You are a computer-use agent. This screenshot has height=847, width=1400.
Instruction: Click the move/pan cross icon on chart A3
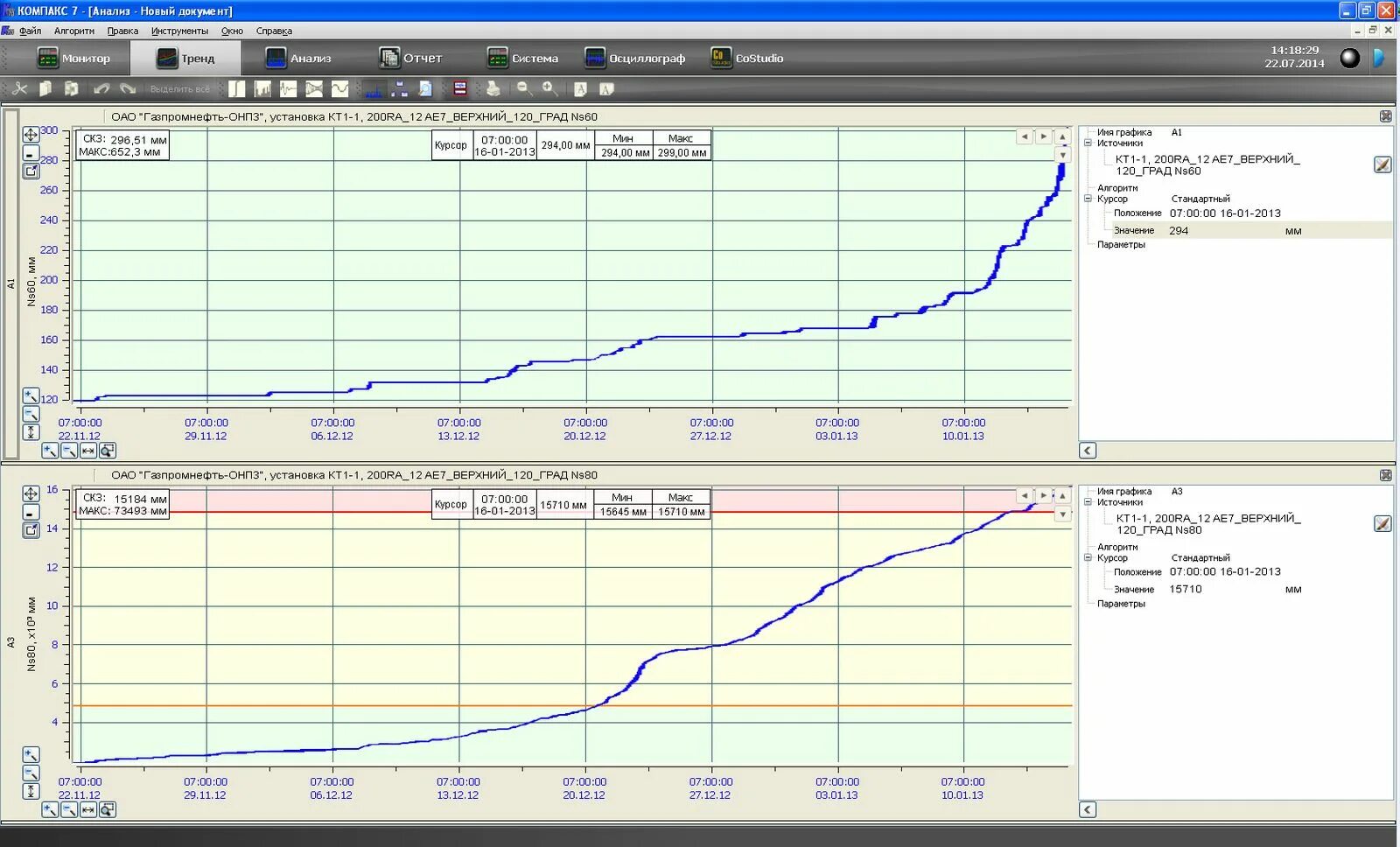31,493
